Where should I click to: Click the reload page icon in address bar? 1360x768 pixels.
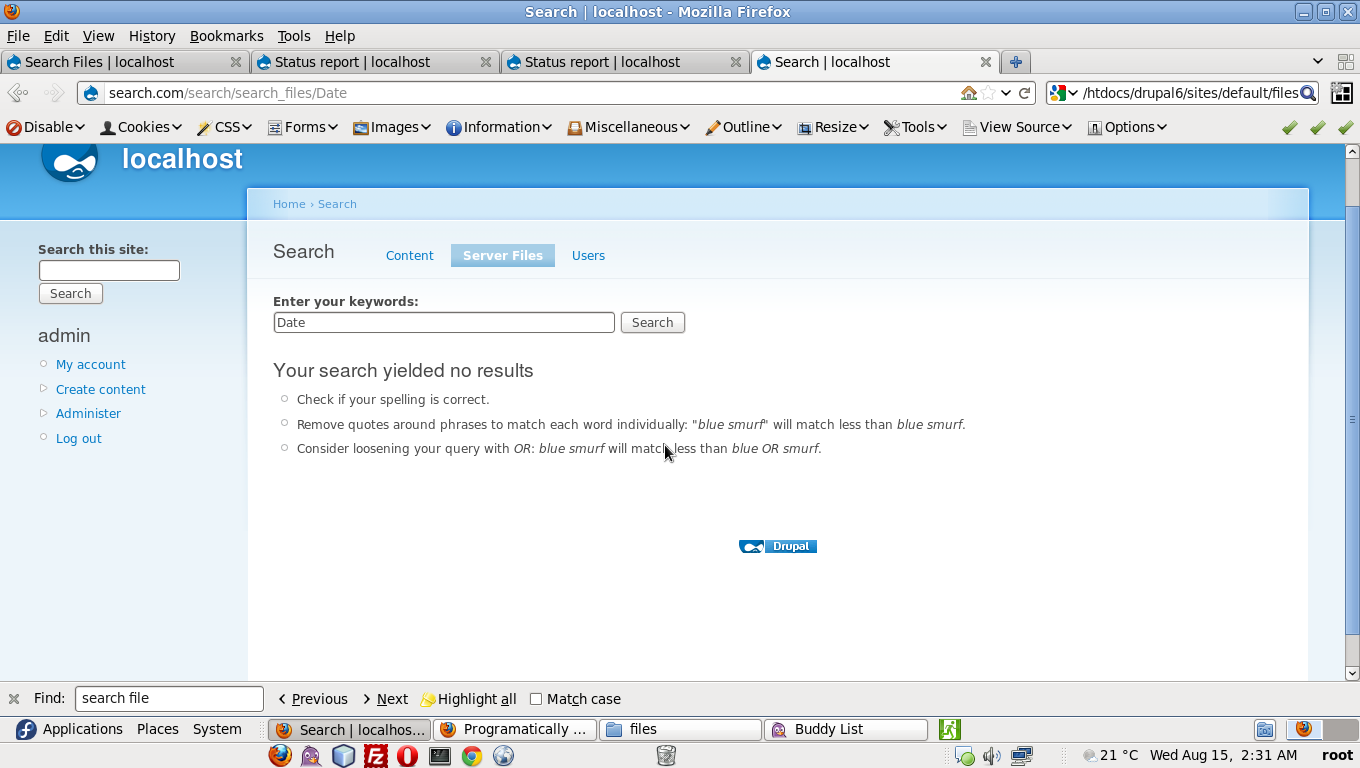(1025, 93)
